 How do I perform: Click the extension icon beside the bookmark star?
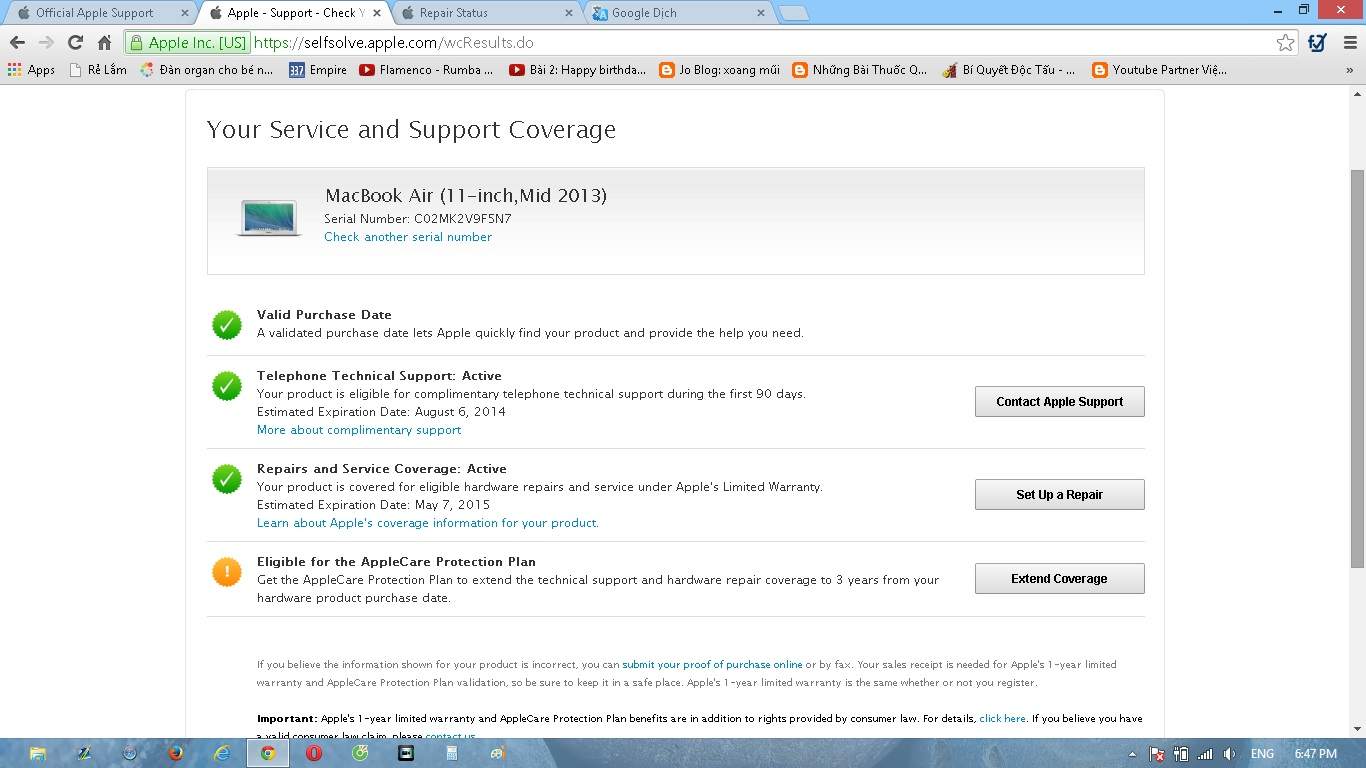click(x=1317, y=43)
